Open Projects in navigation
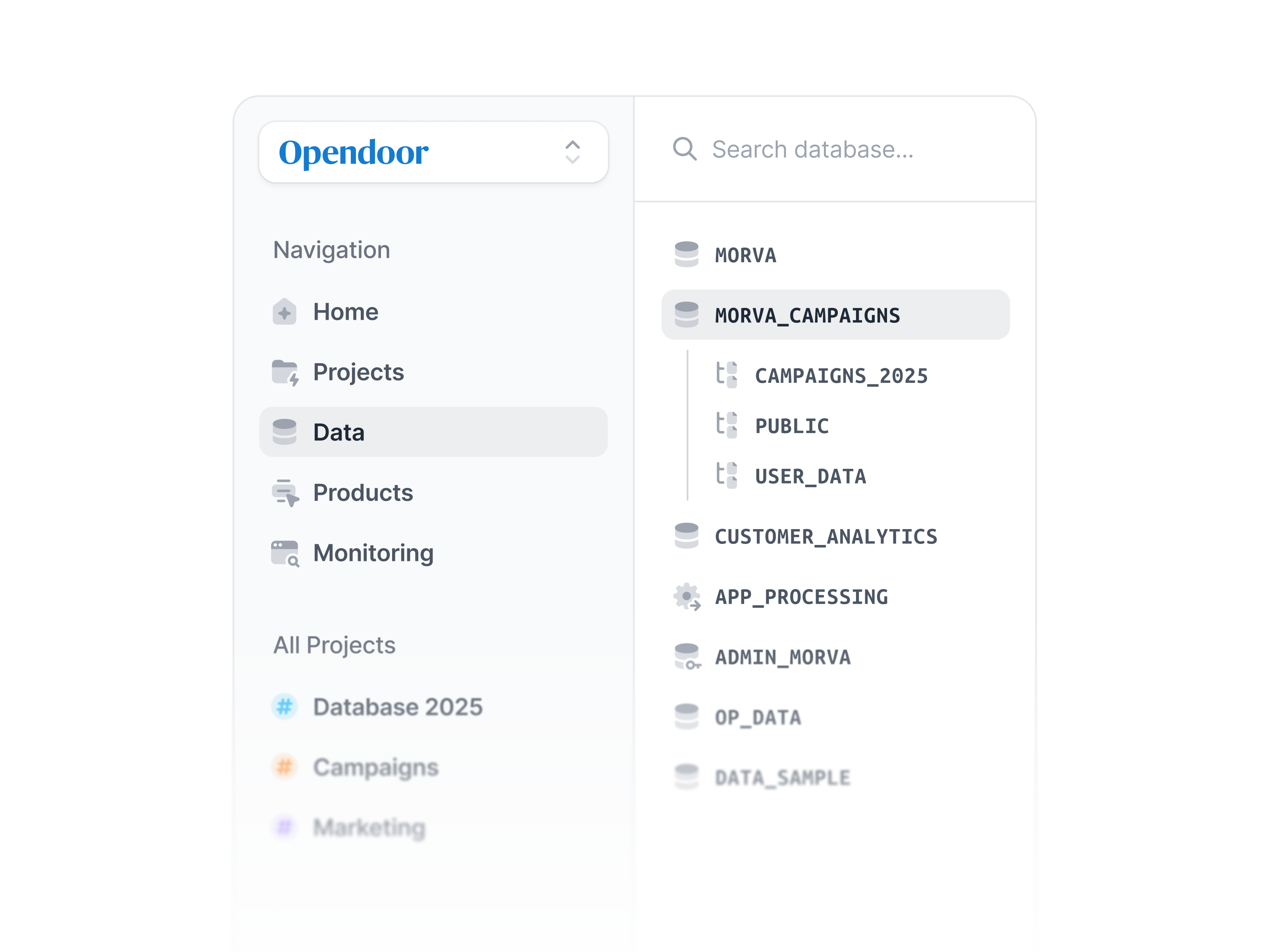Image resolution: width=1270 pixels, height=952 pixels. tap(433, 372)
